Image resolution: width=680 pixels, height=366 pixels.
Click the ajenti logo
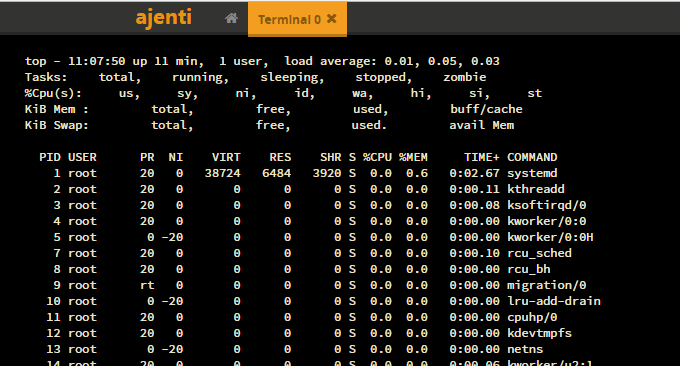coord(163,18)
